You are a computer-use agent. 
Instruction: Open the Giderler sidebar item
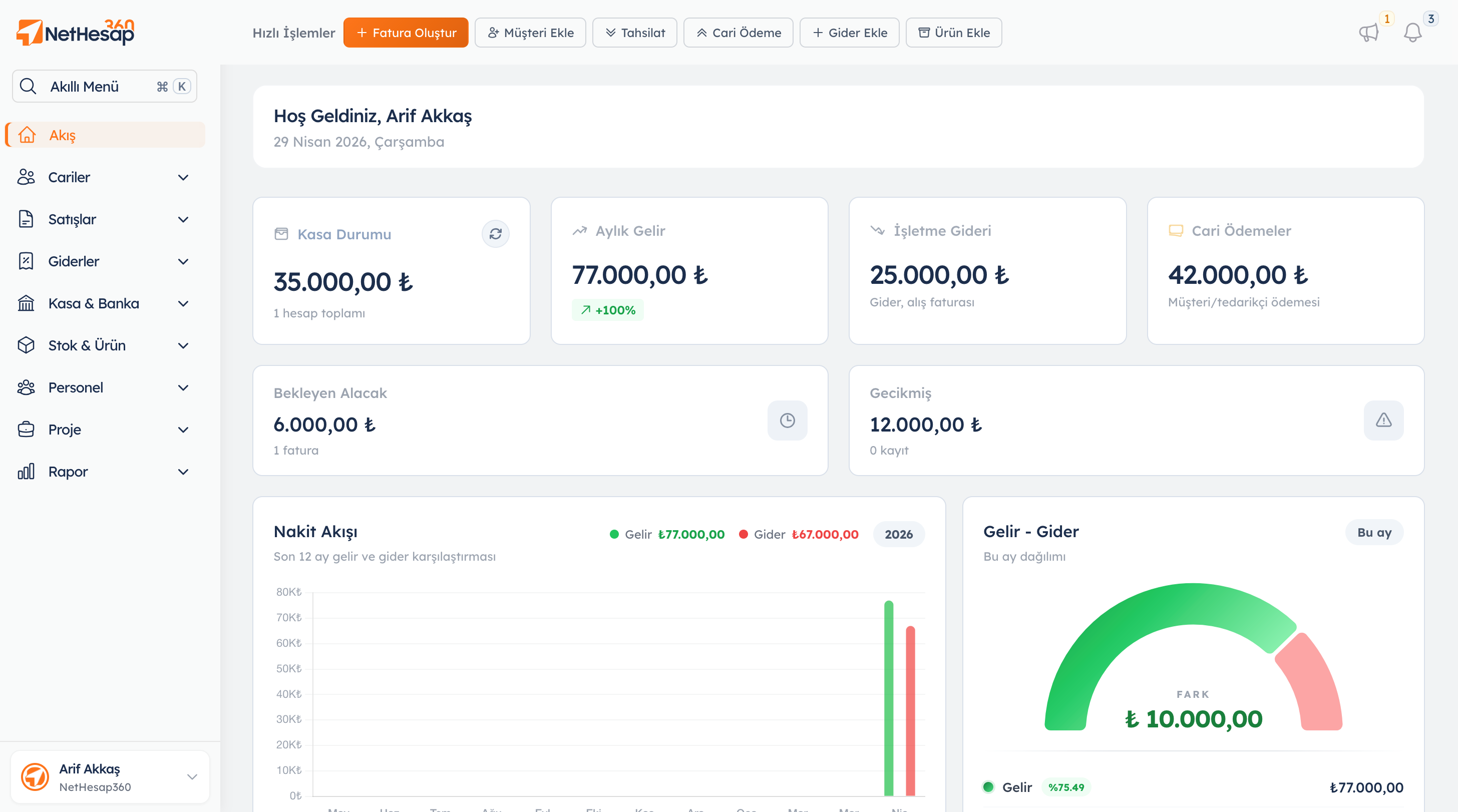point(105,261)
